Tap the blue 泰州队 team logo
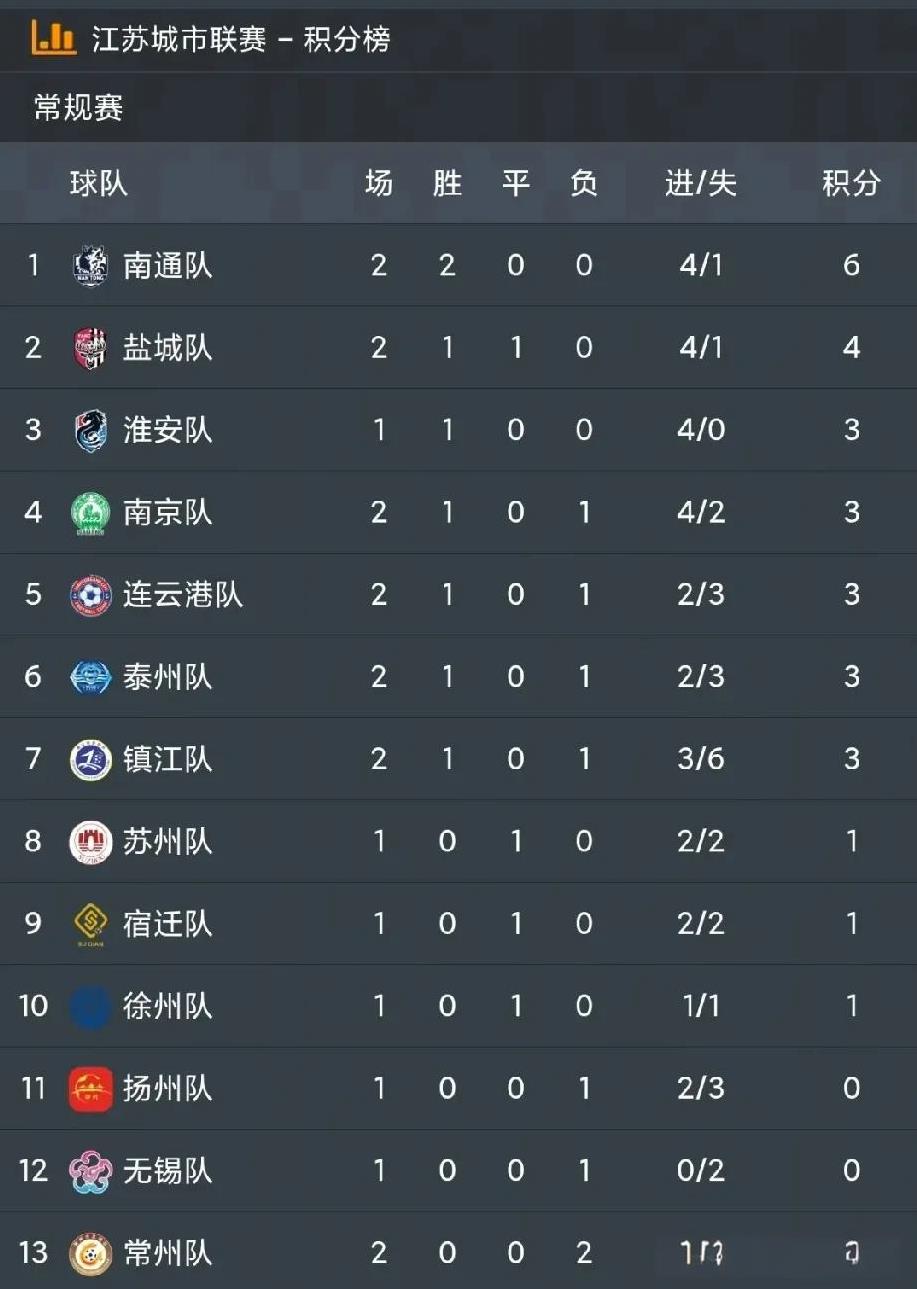The width and height of the screenshot is (917, 1289). (90, 677)
